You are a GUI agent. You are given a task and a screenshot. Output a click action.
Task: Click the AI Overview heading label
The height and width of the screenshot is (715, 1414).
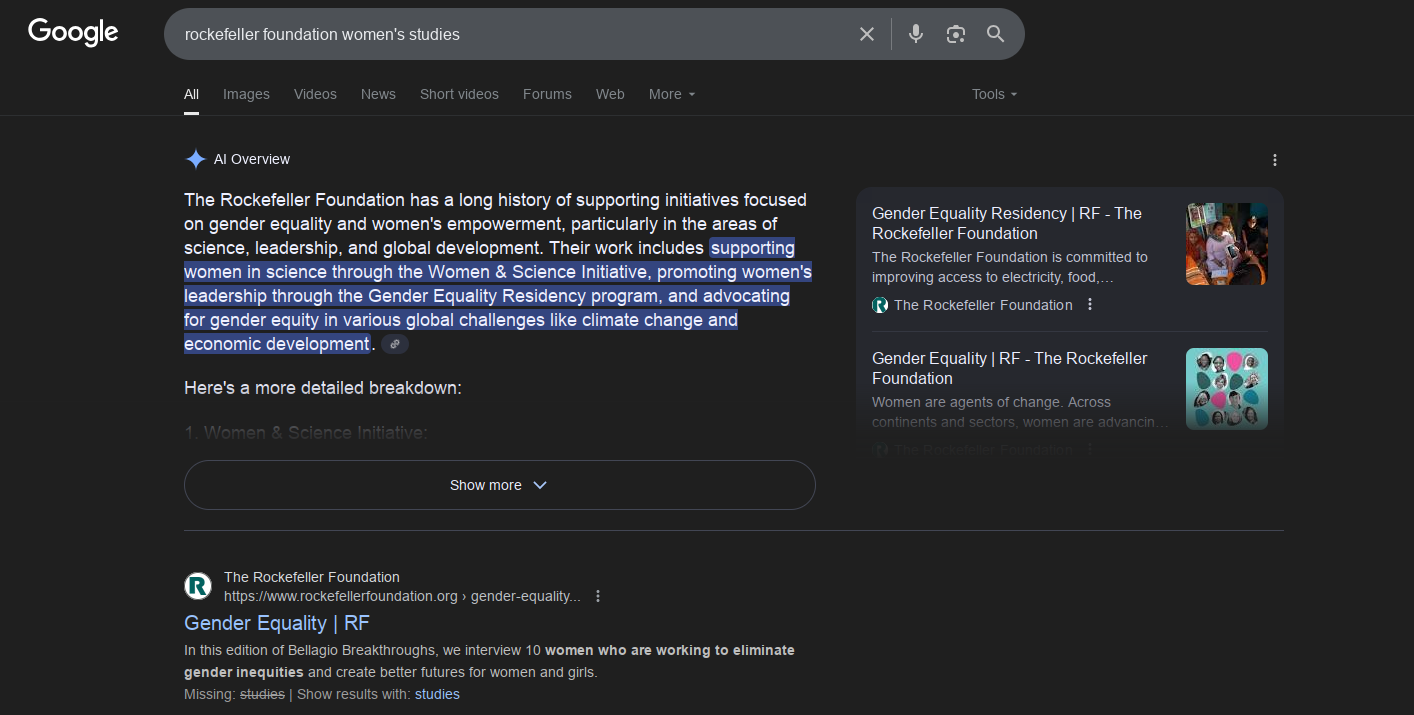click(252, 159)
